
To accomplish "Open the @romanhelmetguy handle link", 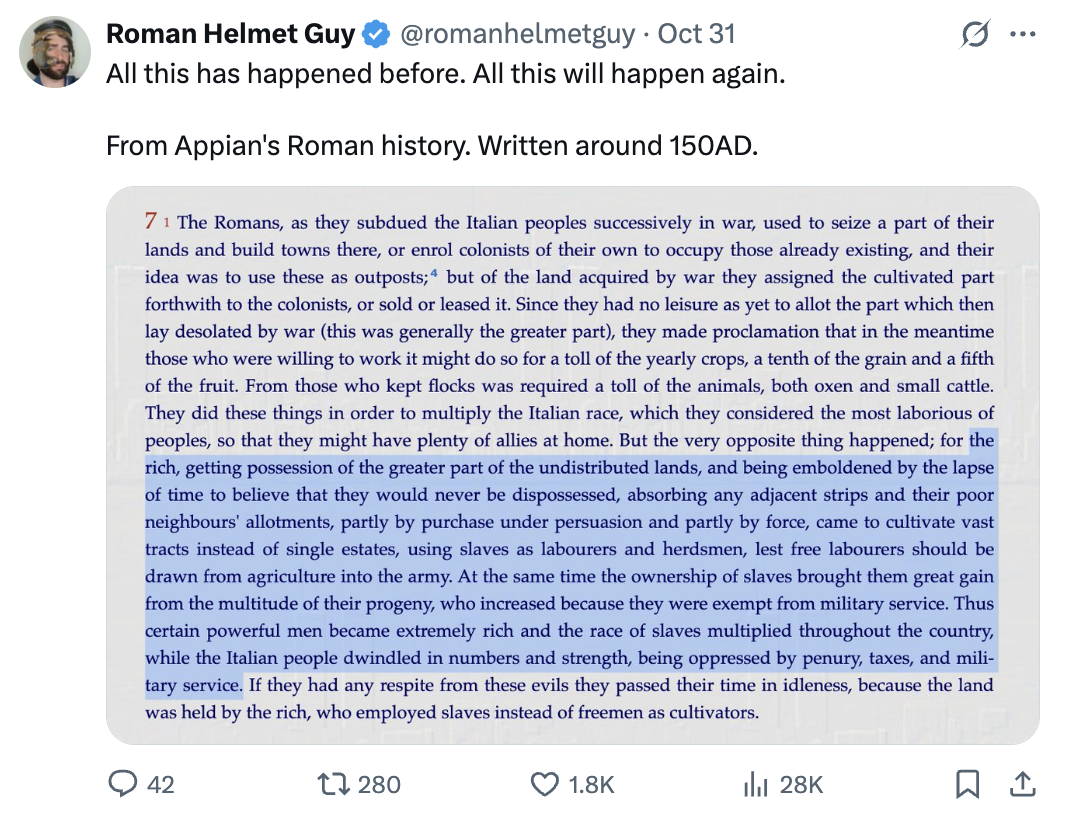I will [517, 35].
